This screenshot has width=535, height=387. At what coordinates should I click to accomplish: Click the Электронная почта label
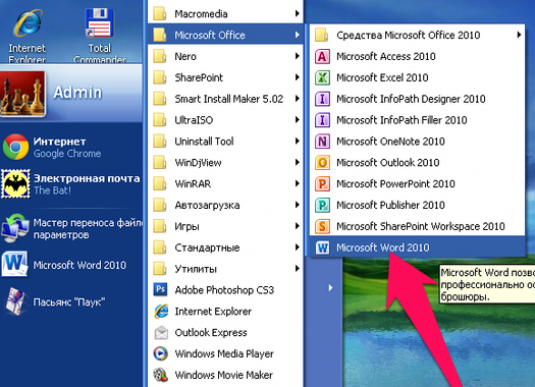[87, 178]
